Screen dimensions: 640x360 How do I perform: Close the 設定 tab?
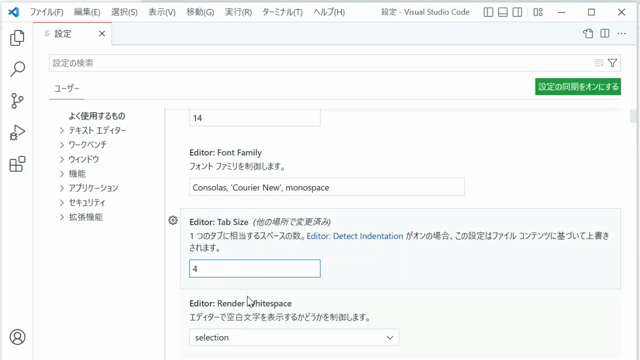coord(102,33)
